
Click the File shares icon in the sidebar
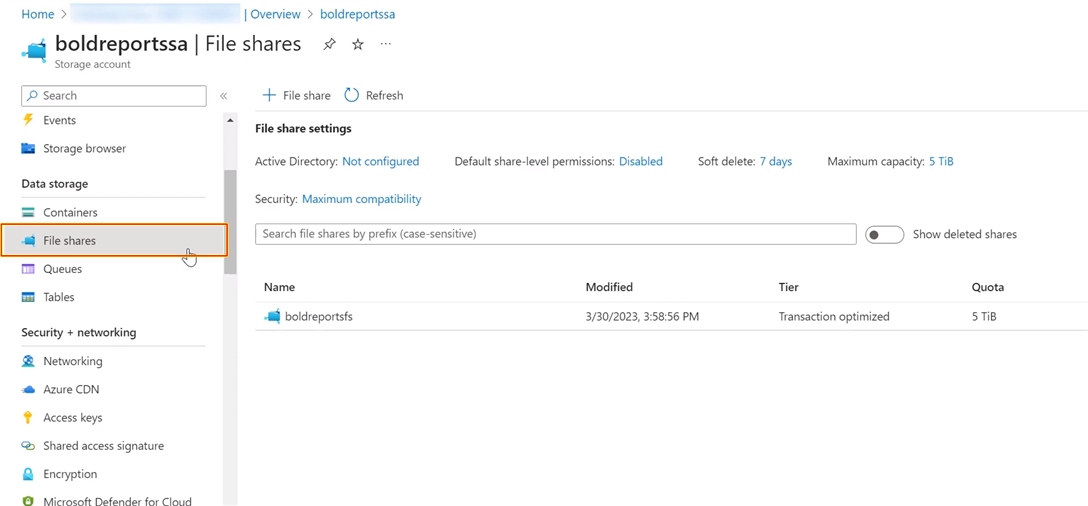tap(28, 241)
